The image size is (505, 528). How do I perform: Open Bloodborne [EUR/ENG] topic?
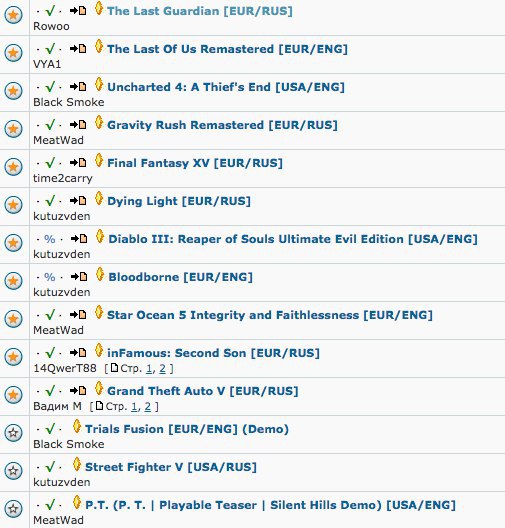(180, 277)
